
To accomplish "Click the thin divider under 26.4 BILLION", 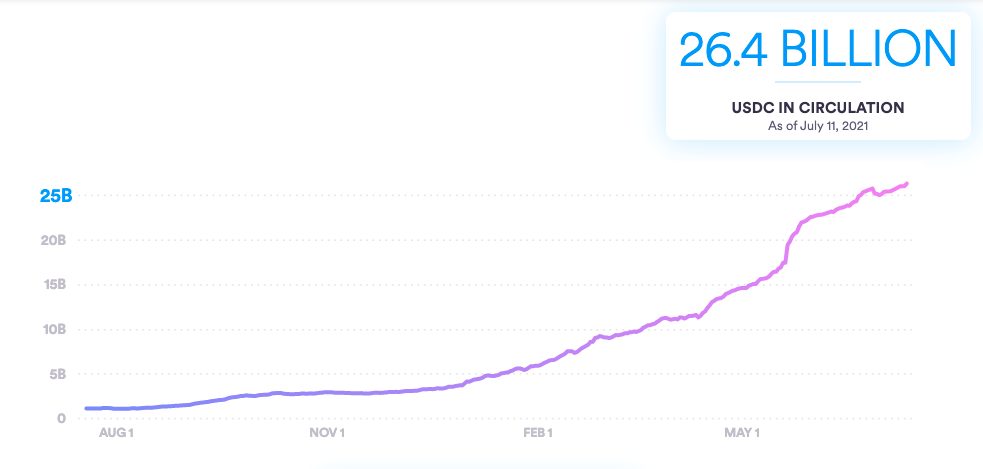I will pos(817,81).
